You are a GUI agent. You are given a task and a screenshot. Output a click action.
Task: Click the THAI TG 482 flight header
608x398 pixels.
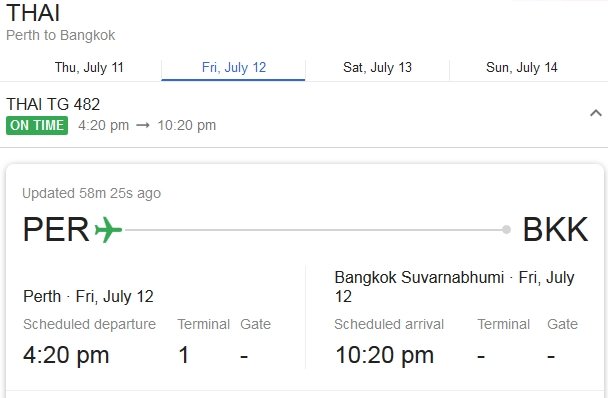(x=53, y=104)
